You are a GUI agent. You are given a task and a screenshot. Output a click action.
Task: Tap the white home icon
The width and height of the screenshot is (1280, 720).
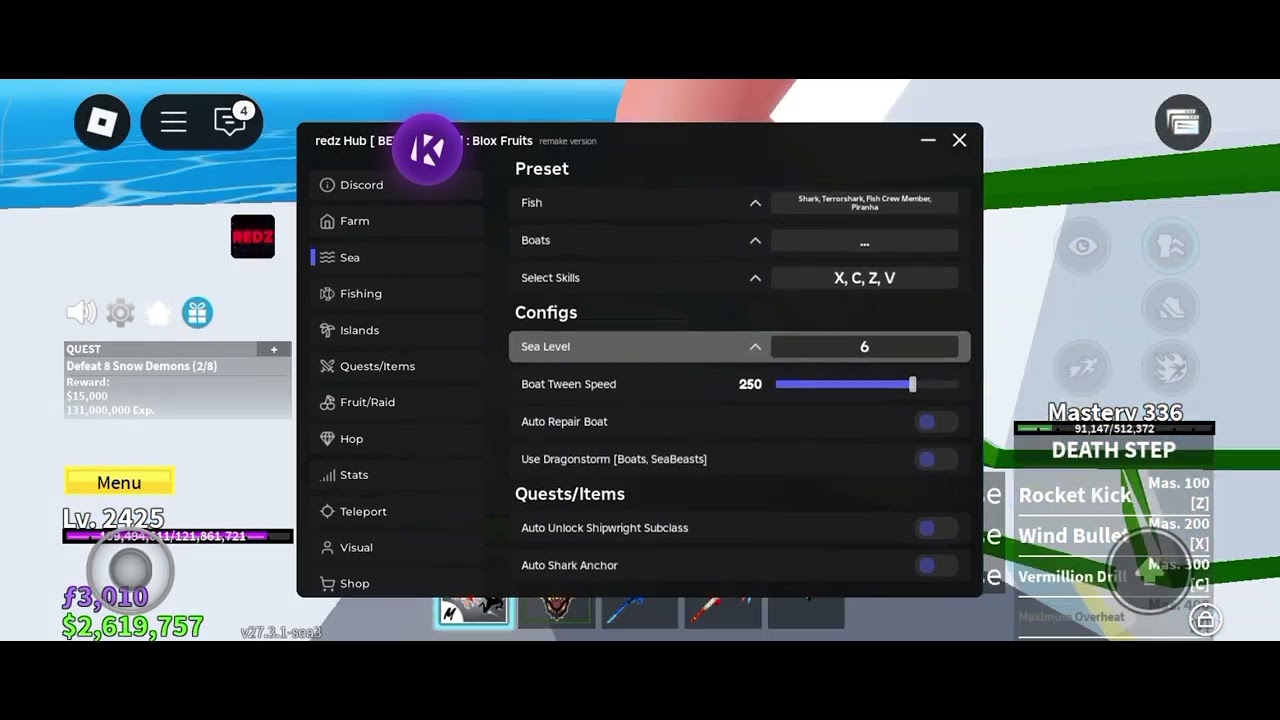tap(158, 313)
